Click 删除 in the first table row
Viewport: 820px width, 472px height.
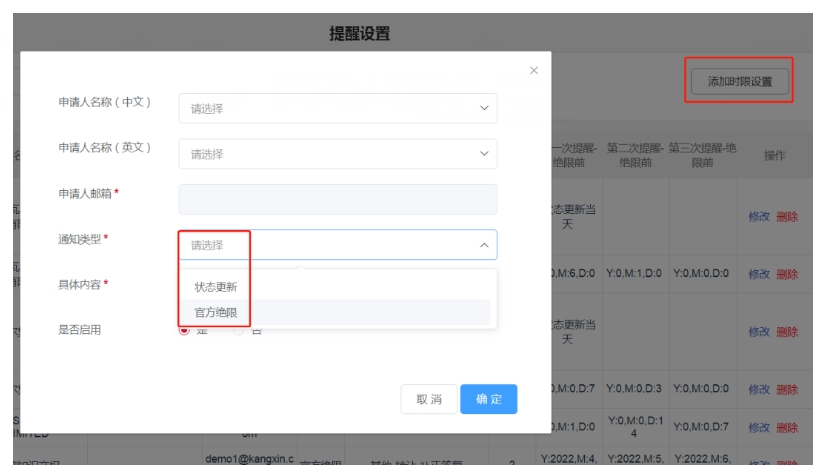787,216
